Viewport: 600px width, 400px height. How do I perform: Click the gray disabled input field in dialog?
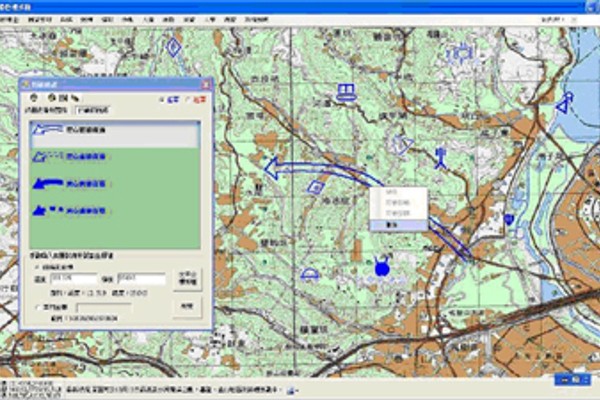coord(104,307)
